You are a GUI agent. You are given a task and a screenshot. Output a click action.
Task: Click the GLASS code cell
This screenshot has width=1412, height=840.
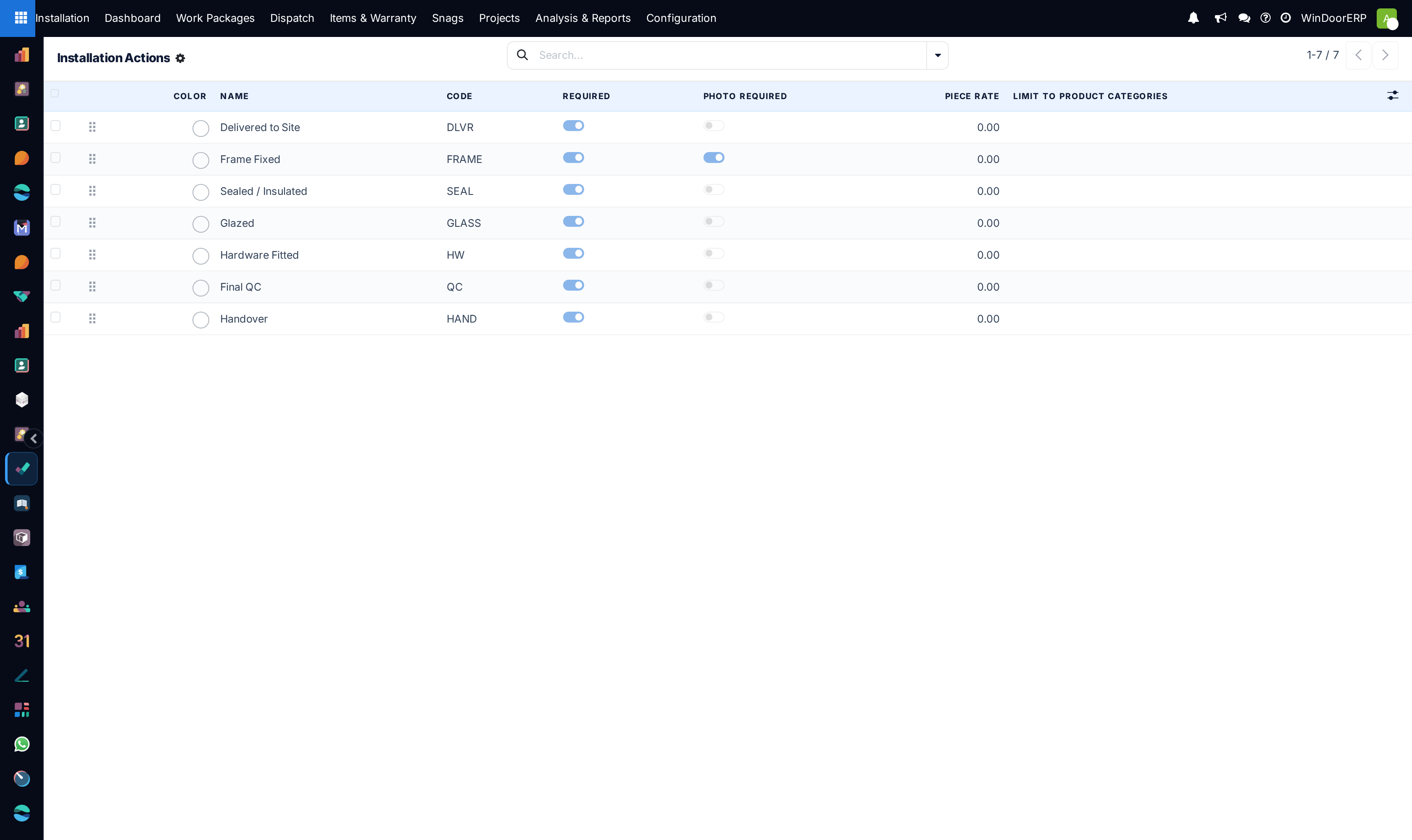464,223
